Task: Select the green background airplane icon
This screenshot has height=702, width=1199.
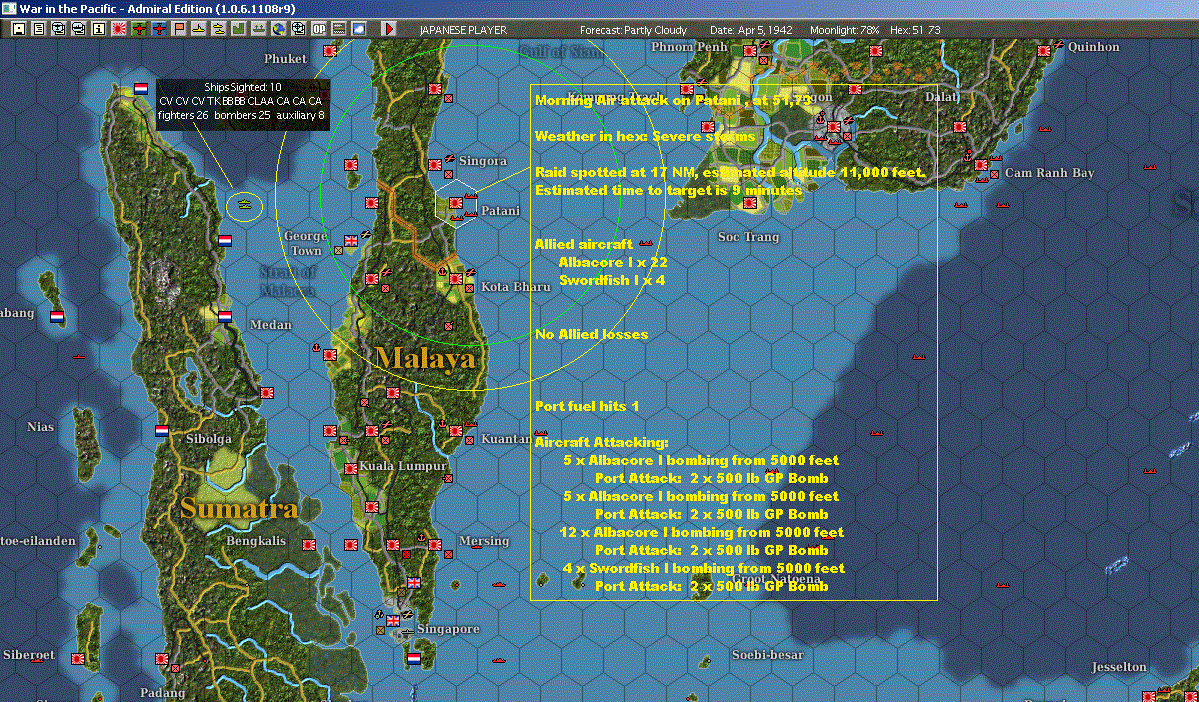Action: pyautogui.click(x=139, y=29)
